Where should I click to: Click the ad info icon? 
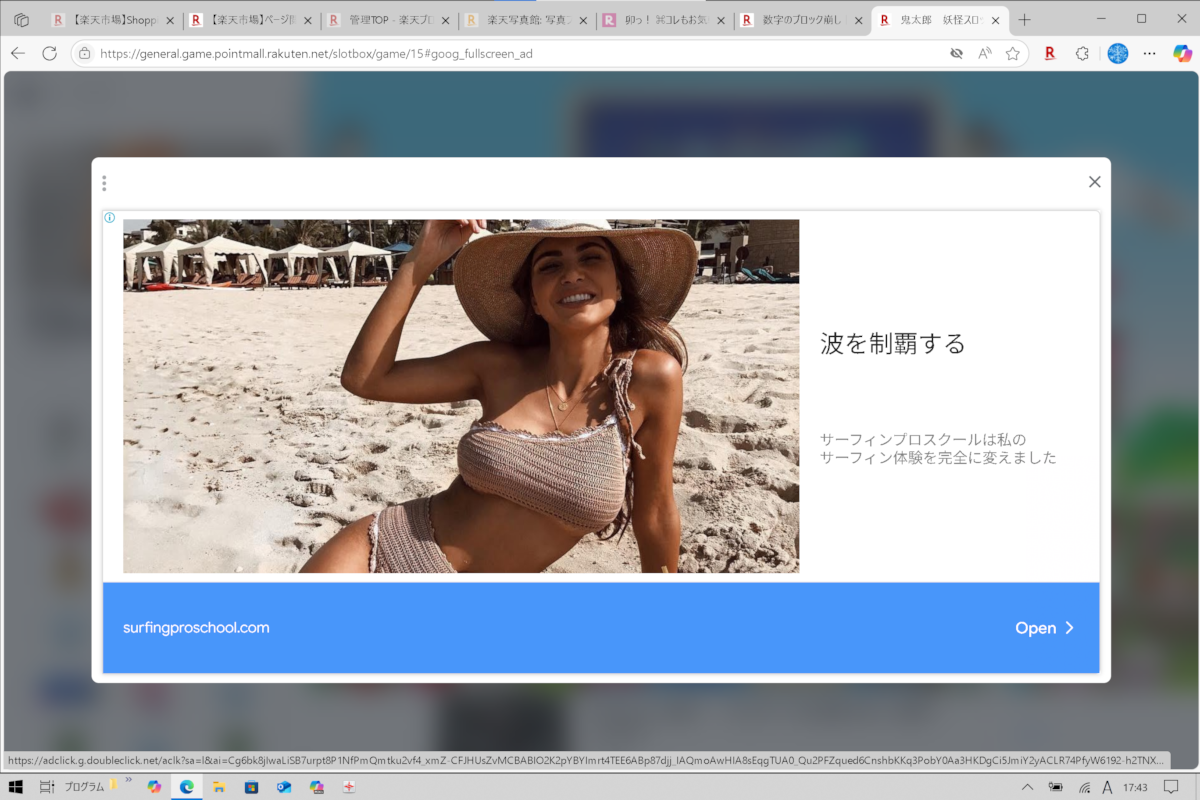pyautogui.click(x=110, y=217)
